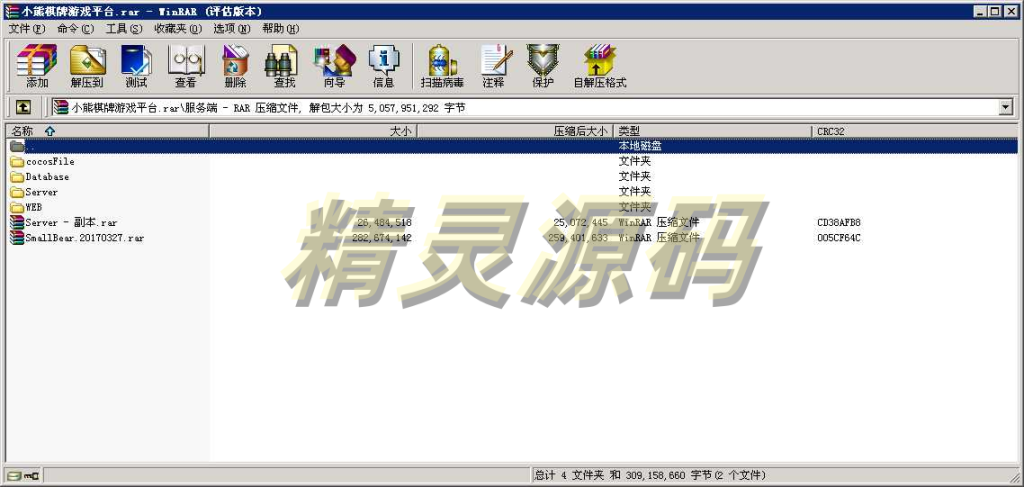
Task: Click CRC32 value 005CF64C
Action: pyautogui.click(x=839, y=238)
